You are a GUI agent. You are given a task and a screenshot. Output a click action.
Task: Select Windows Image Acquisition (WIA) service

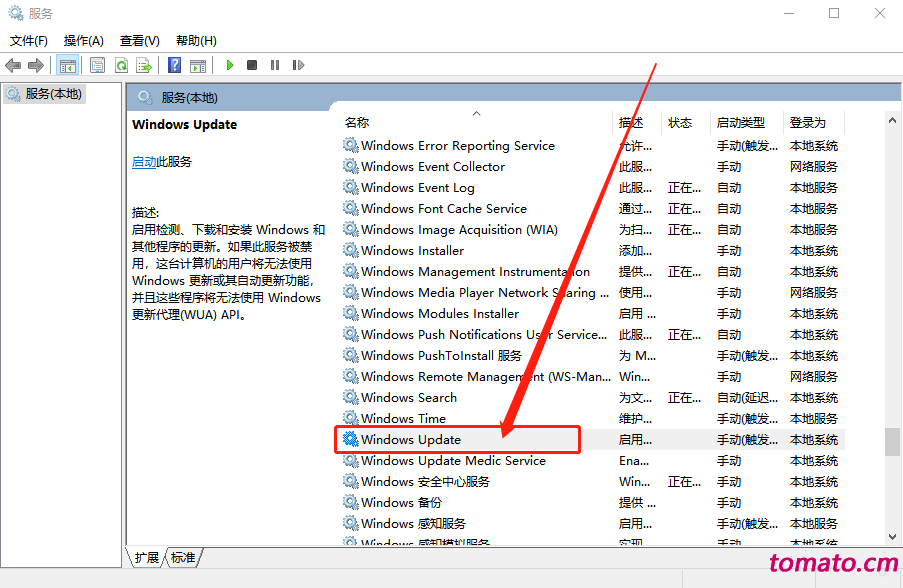[591, 230]
